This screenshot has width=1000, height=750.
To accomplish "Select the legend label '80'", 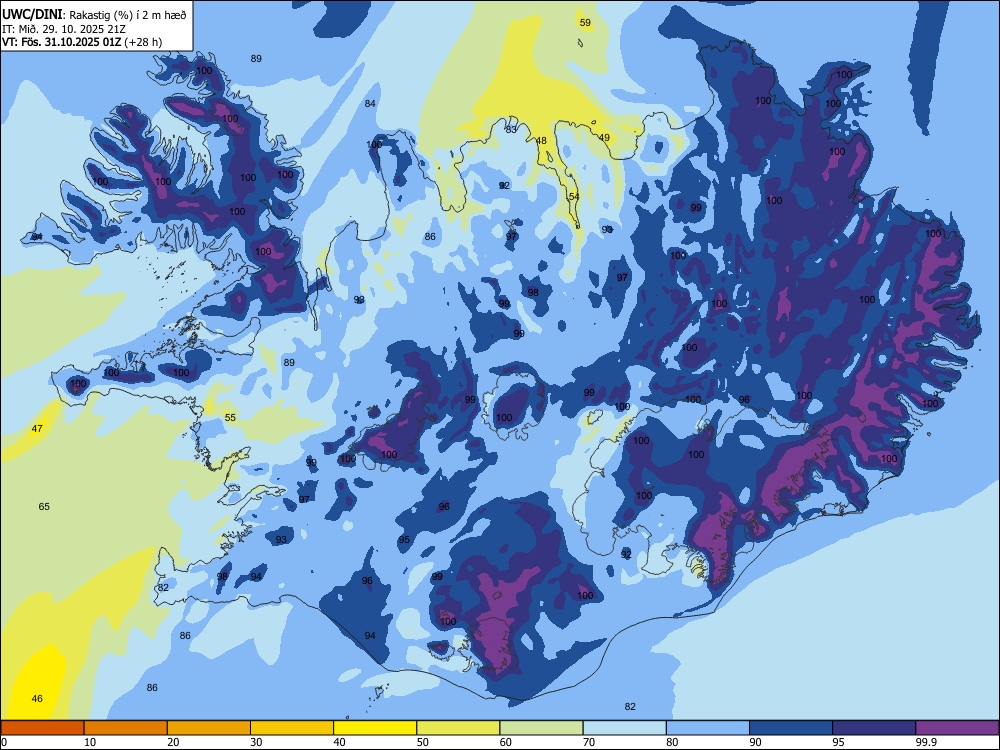I will (x=672, y=742).
